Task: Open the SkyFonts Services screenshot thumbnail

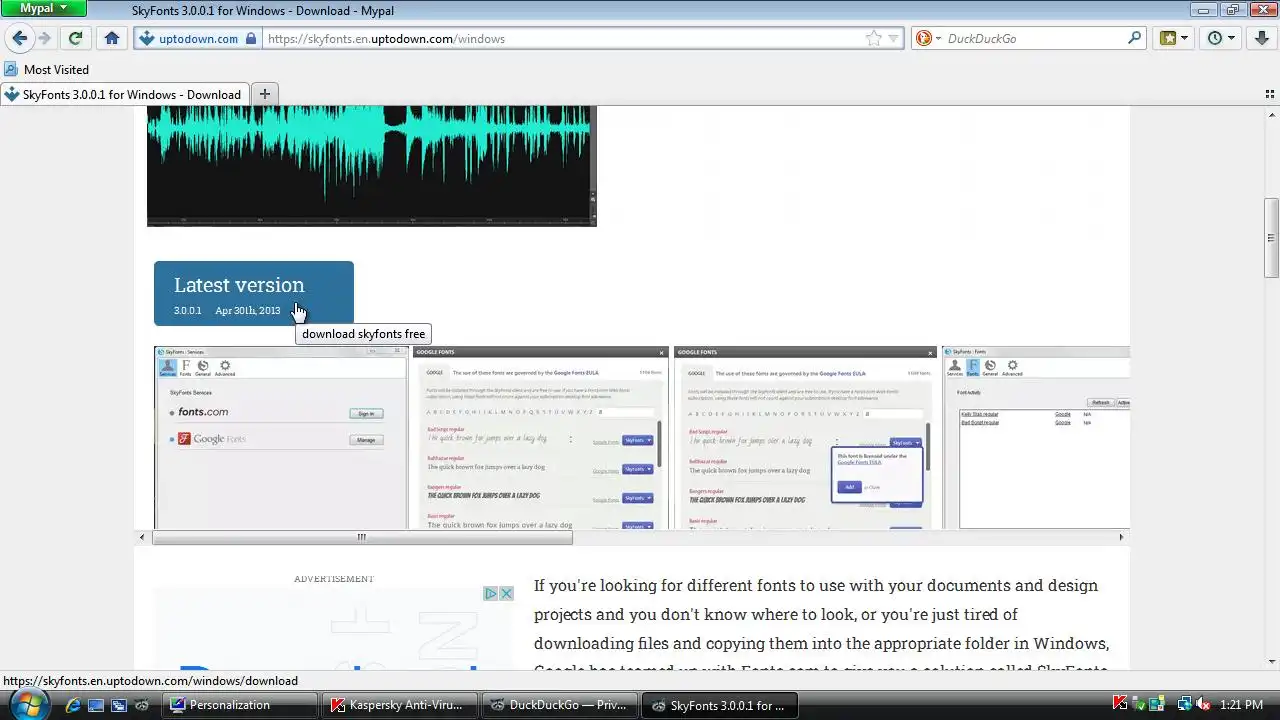Action: click(281, 437)
